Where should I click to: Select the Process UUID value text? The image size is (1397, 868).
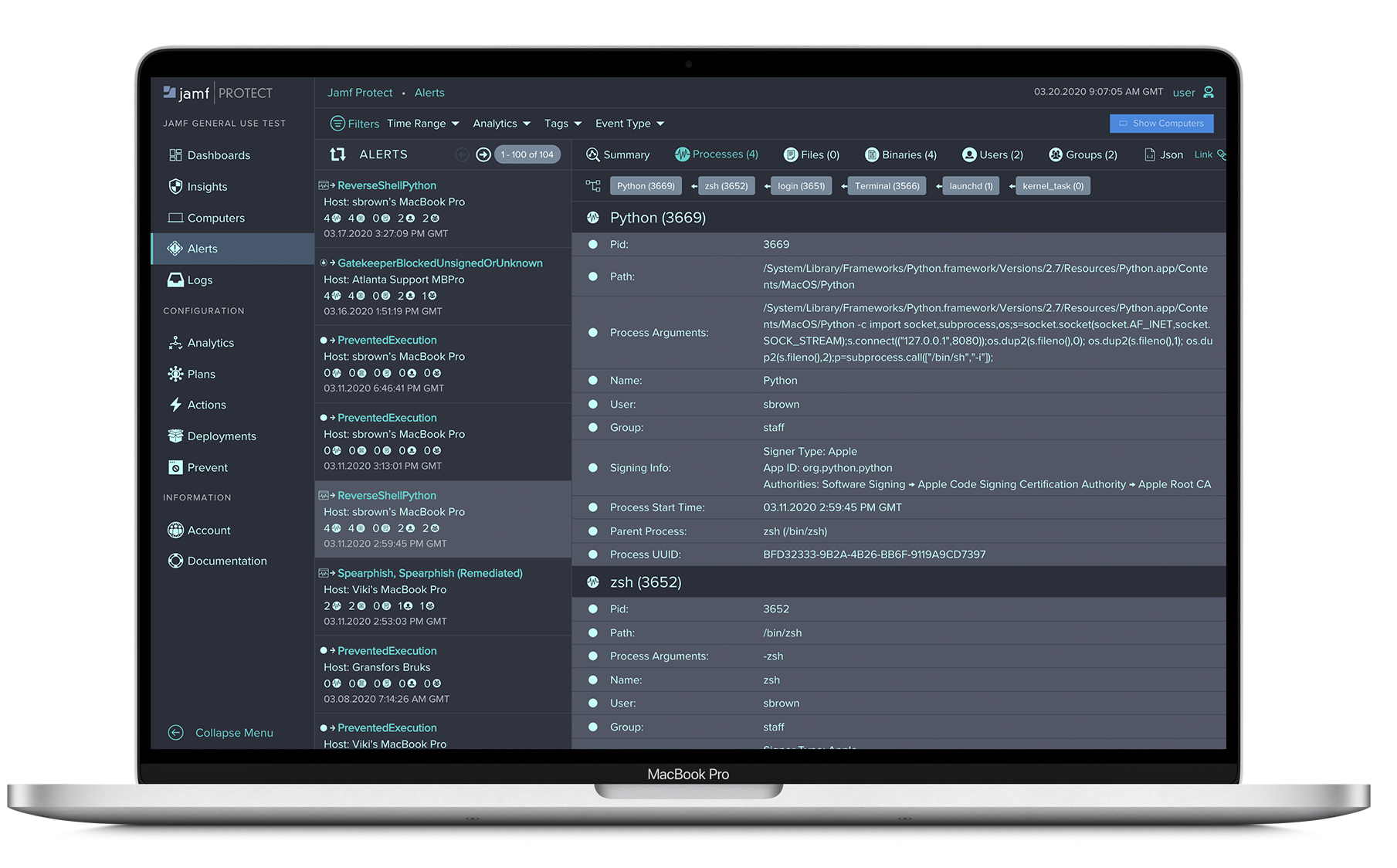874,554
